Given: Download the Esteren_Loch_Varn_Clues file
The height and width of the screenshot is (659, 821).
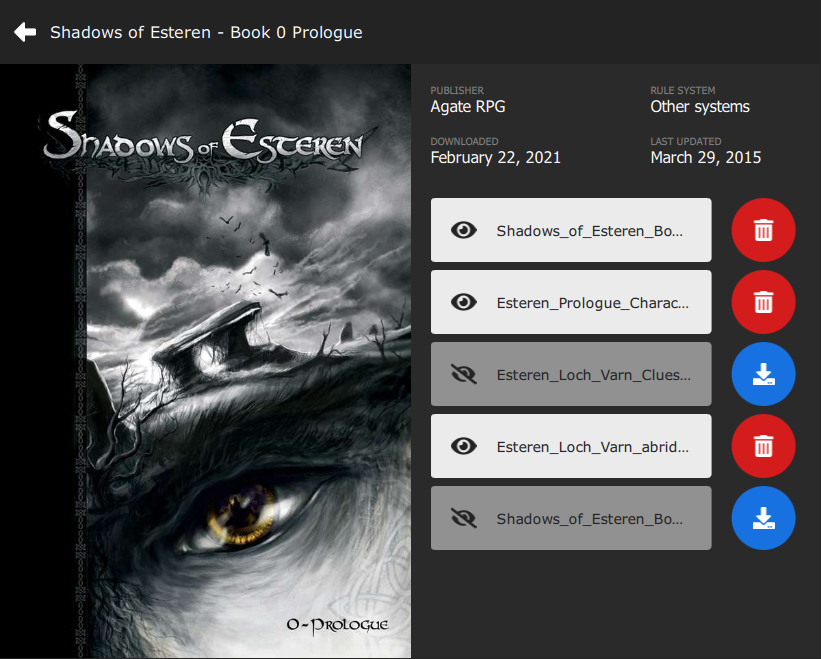Looking at the screenshot, I should tap(763, 374).
